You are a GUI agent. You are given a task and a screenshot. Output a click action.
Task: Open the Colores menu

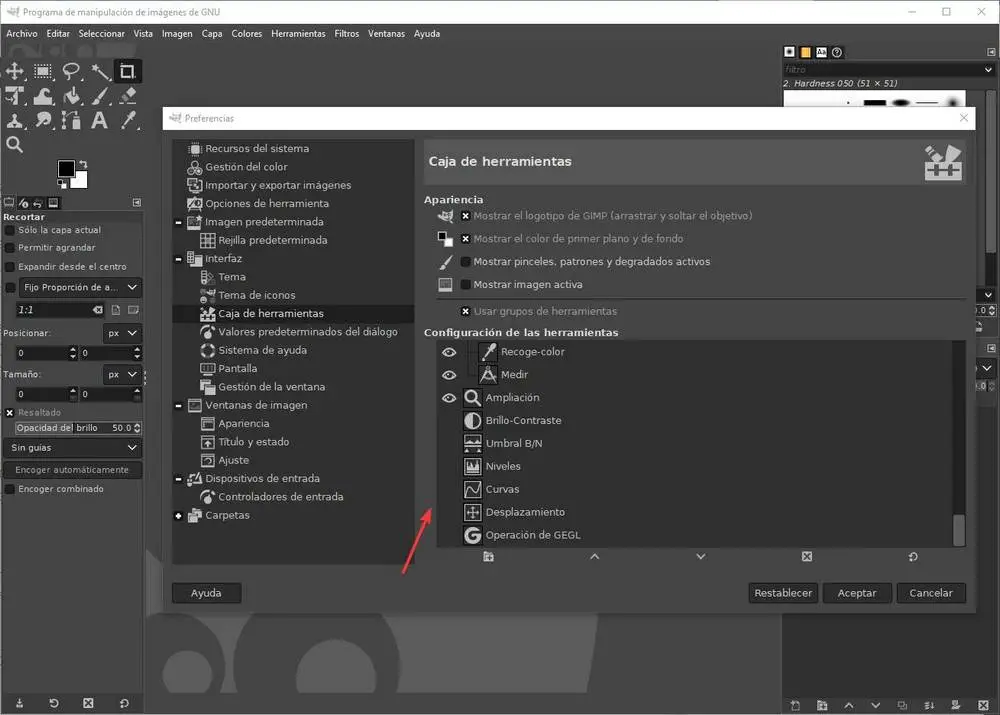(x=246, y=34)
